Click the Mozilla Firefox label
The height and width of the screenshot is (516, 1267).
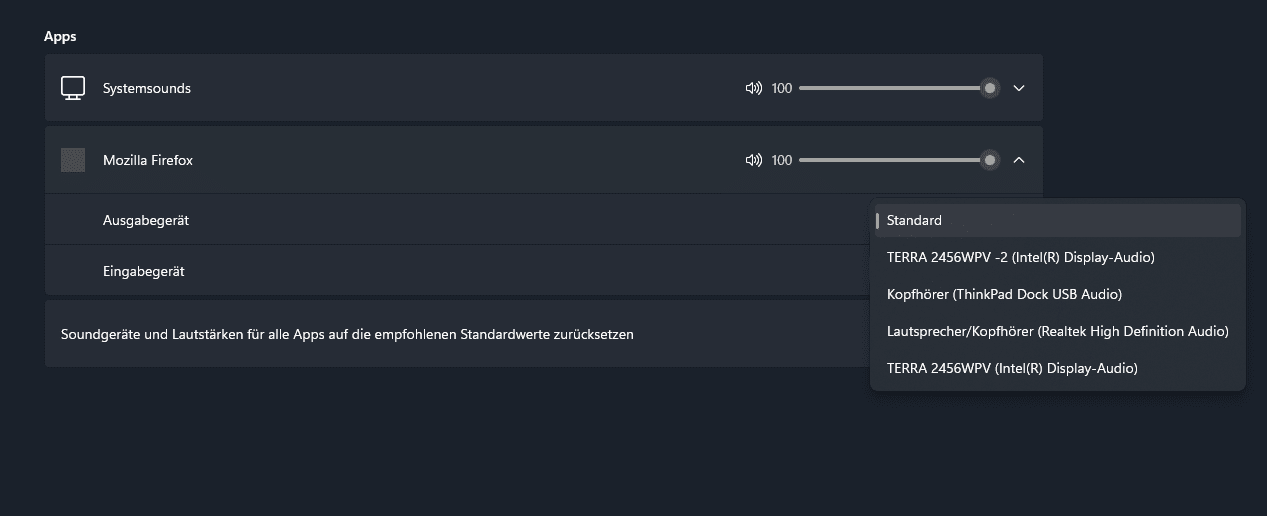click(x=148, y=160)
